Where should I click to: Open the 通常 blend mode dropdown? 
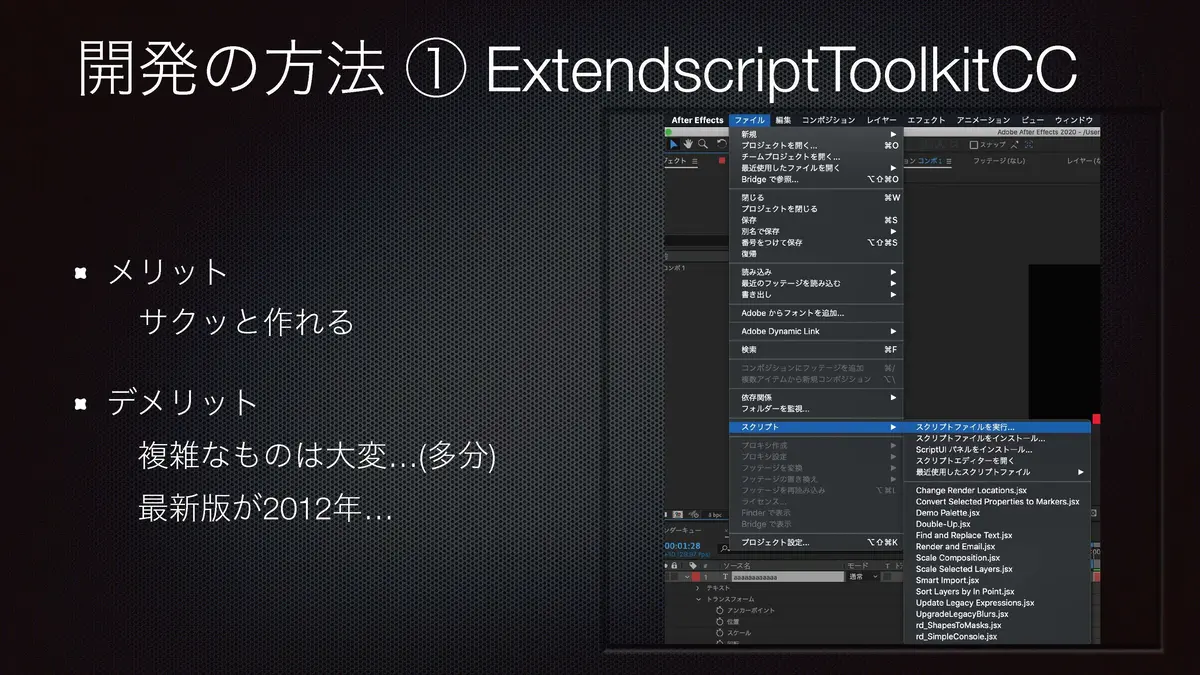point(863,577)
